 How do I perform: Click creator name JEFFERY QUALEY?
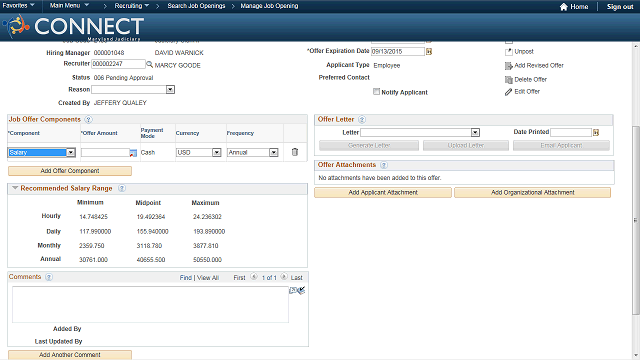(120, 103)
